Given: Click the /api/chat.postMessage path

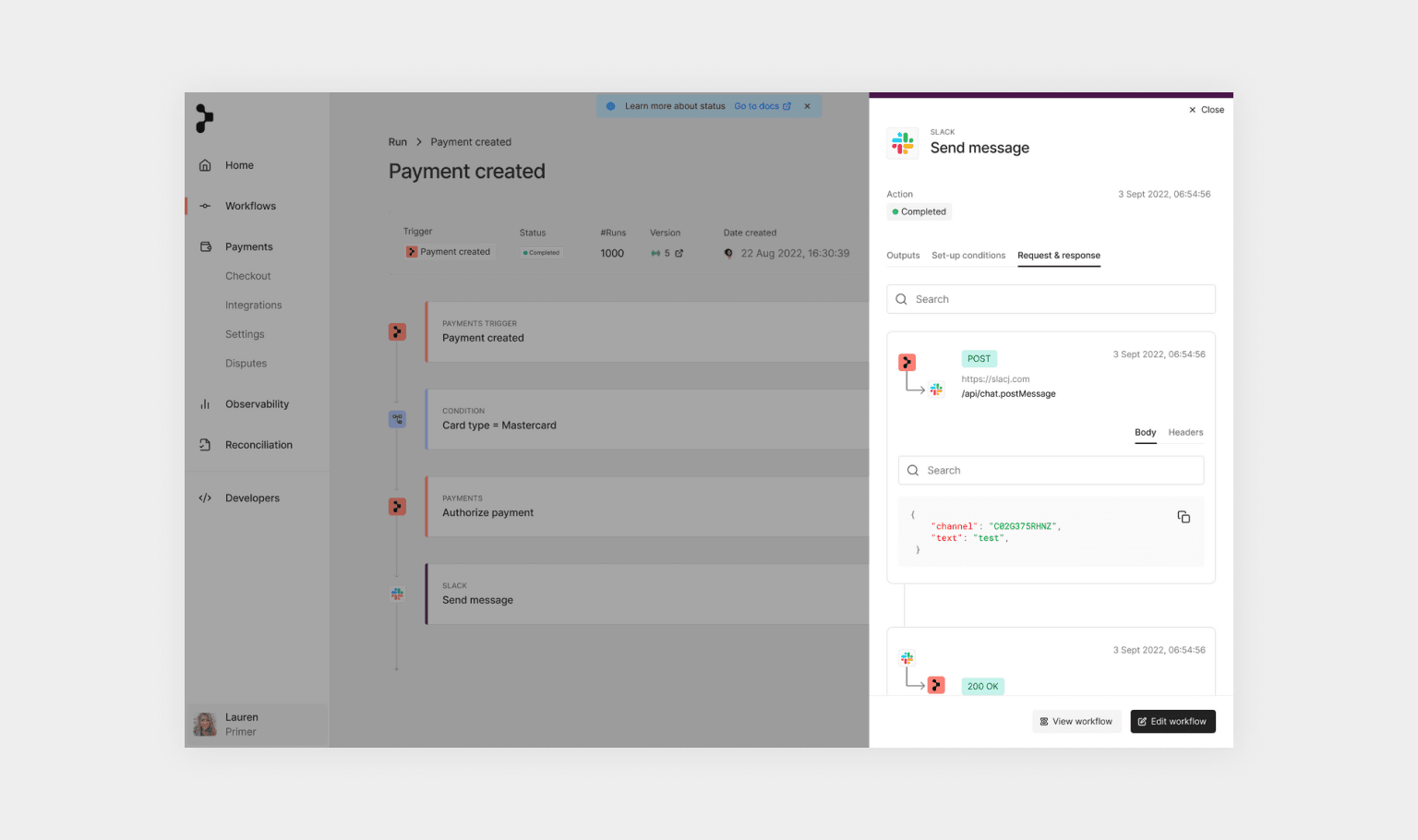Looking at the screenshot, I should coord(1008,394).
